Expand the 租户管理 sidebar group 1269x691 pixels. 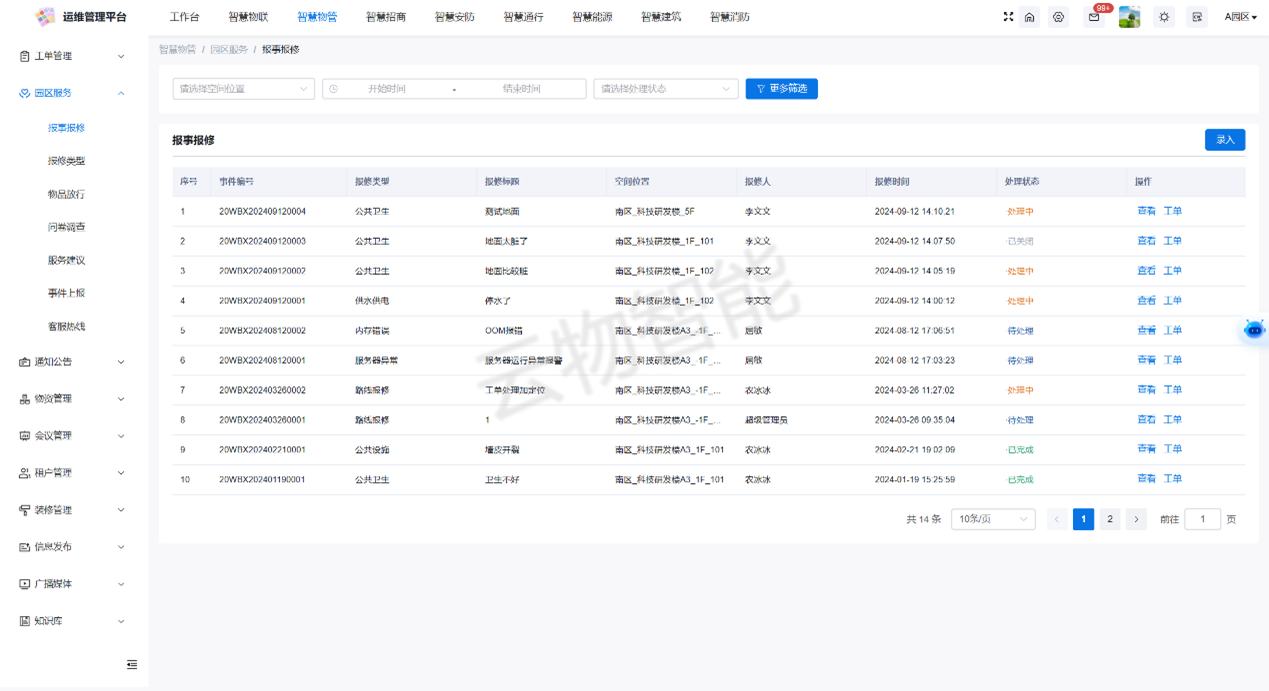(x=74, y=473)
